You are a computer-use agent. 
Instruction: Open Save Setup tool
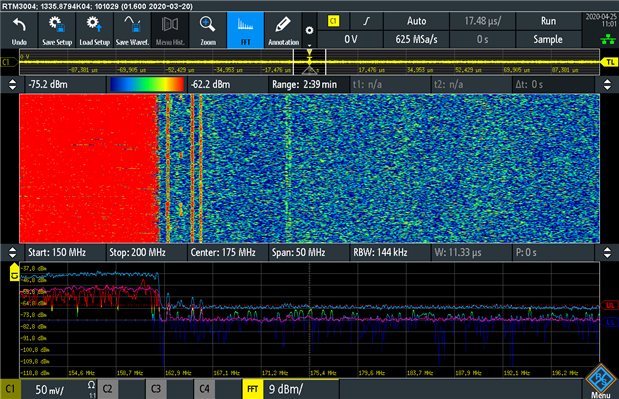(57, 30)
